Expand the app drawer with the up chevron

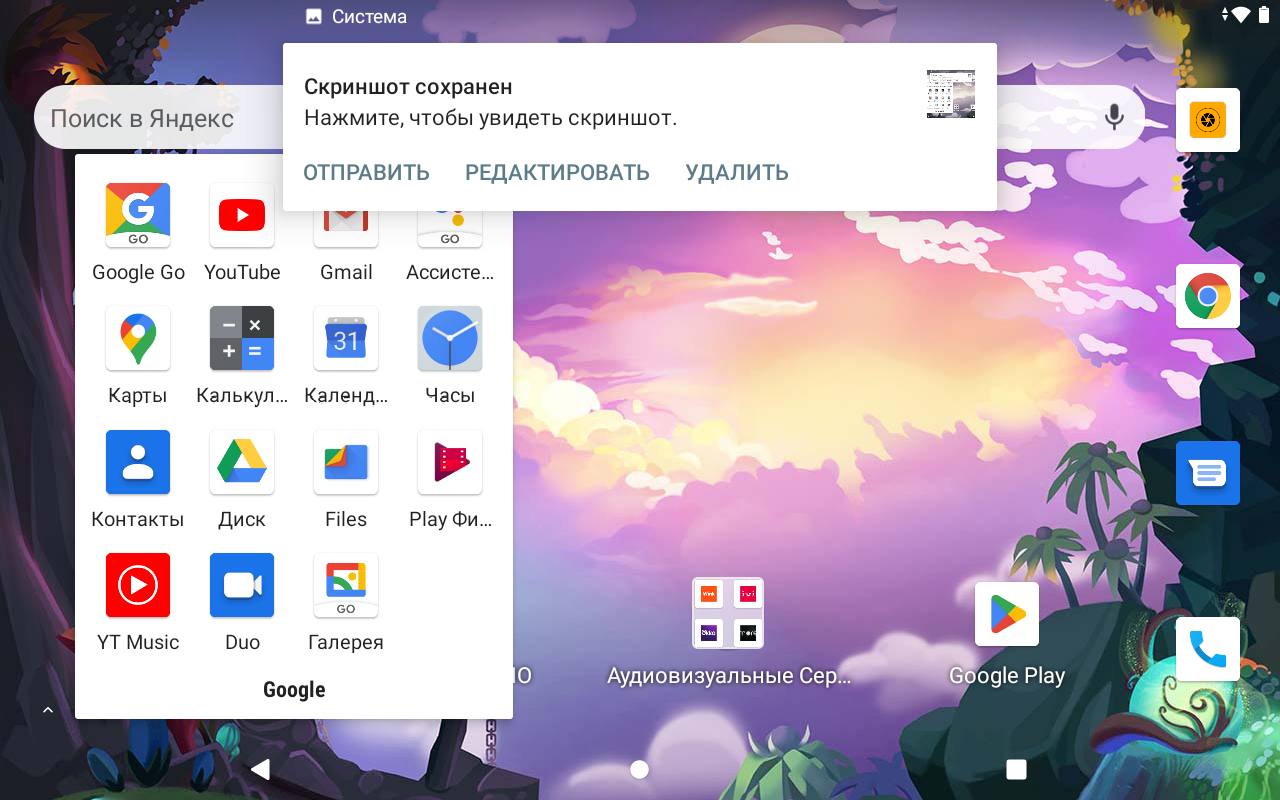pos(47,710)
